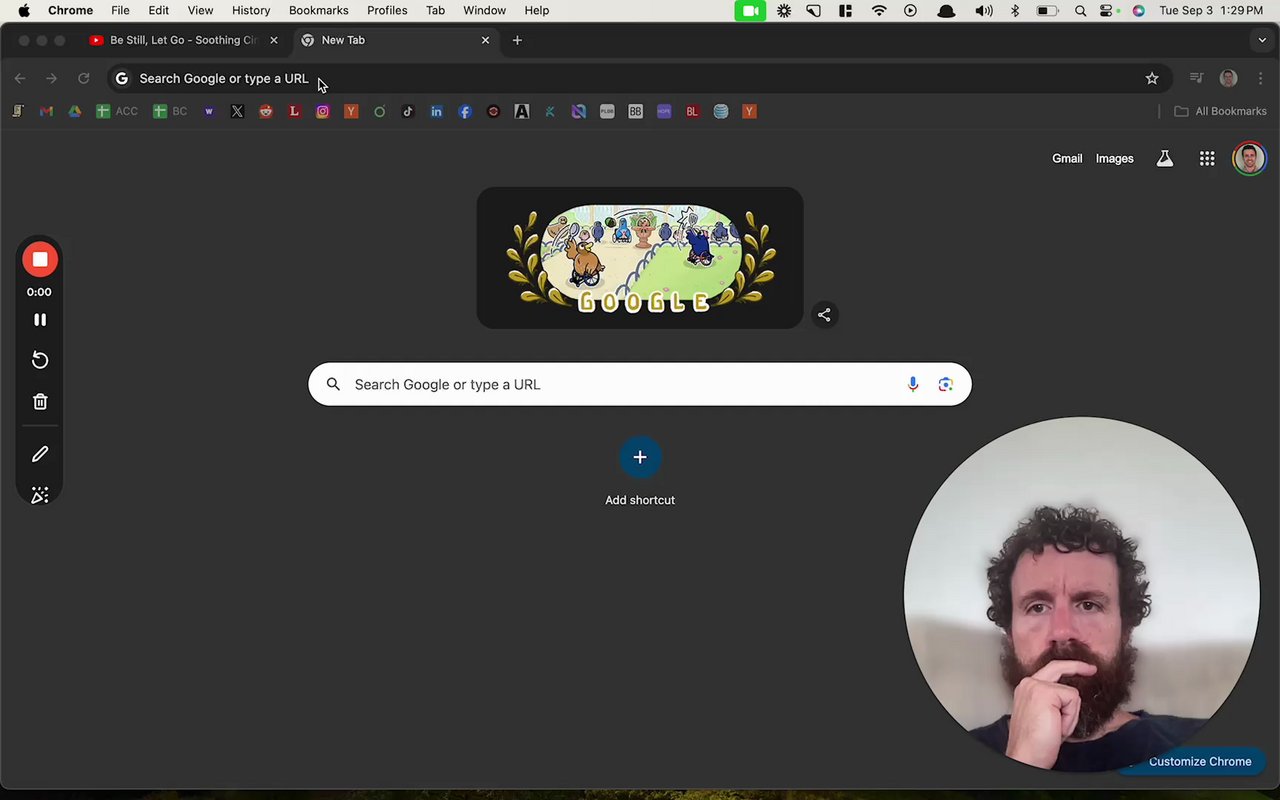Open the purple W bookmark

click(209, 111)
